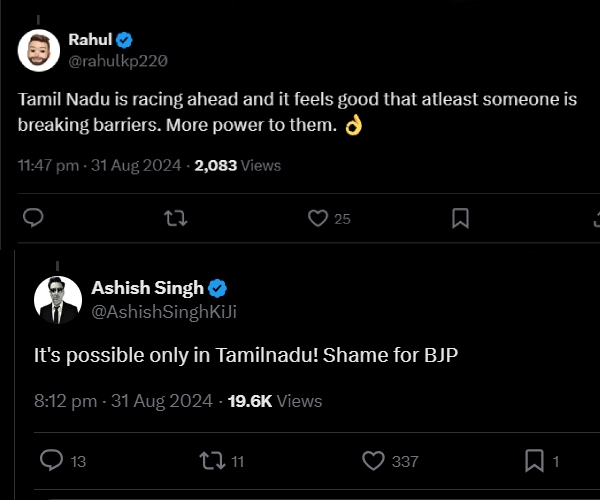Like Ashish Singh's tweet with 337 likes
This screenshot has height=500, width=600.
coord(373,460)
